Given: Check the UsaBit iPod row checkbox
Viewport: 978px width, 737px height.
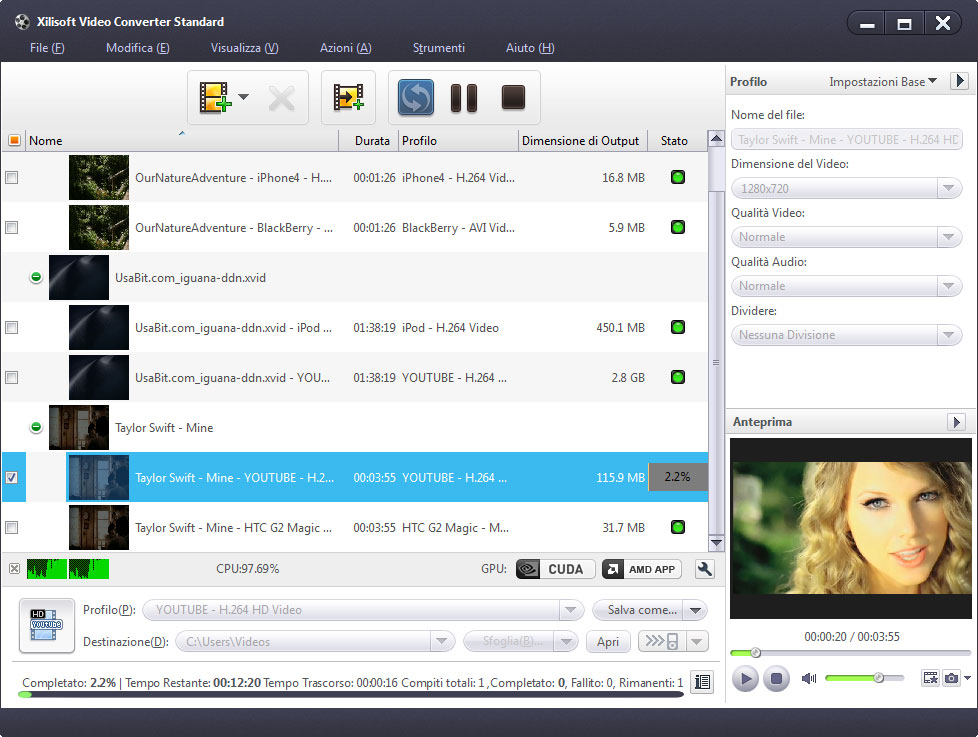Looking at the screenshot, I should (x=11, y=327).
